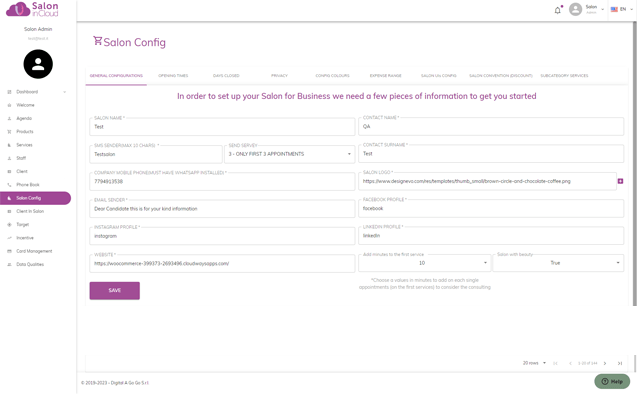The height and width of the screenshot is (394, 637).
Task: Go to first page of pagination
Action: click(555, 363)
